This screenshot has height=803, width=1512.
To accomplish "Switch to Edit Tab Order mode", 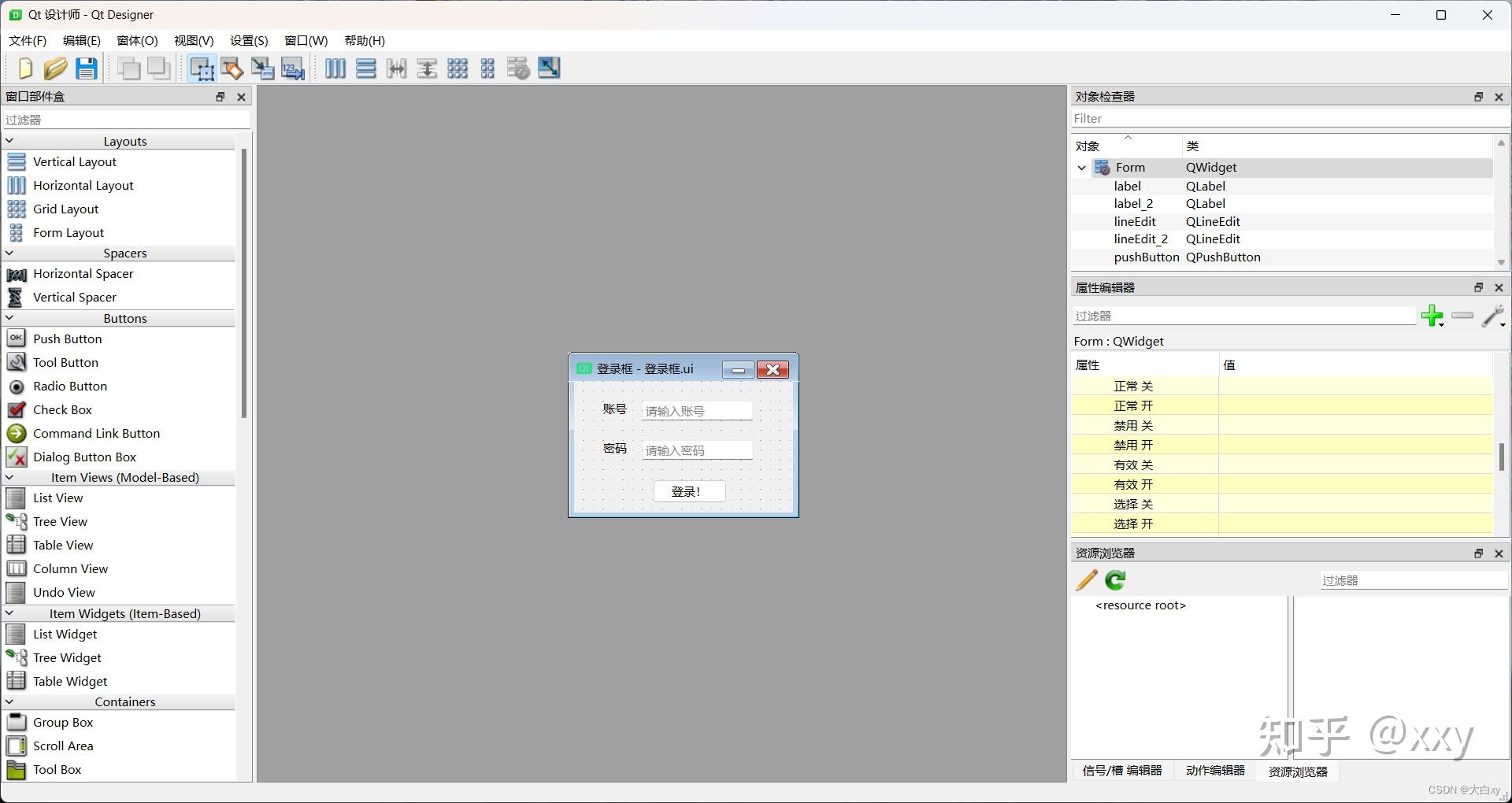I will click(292, 68).
